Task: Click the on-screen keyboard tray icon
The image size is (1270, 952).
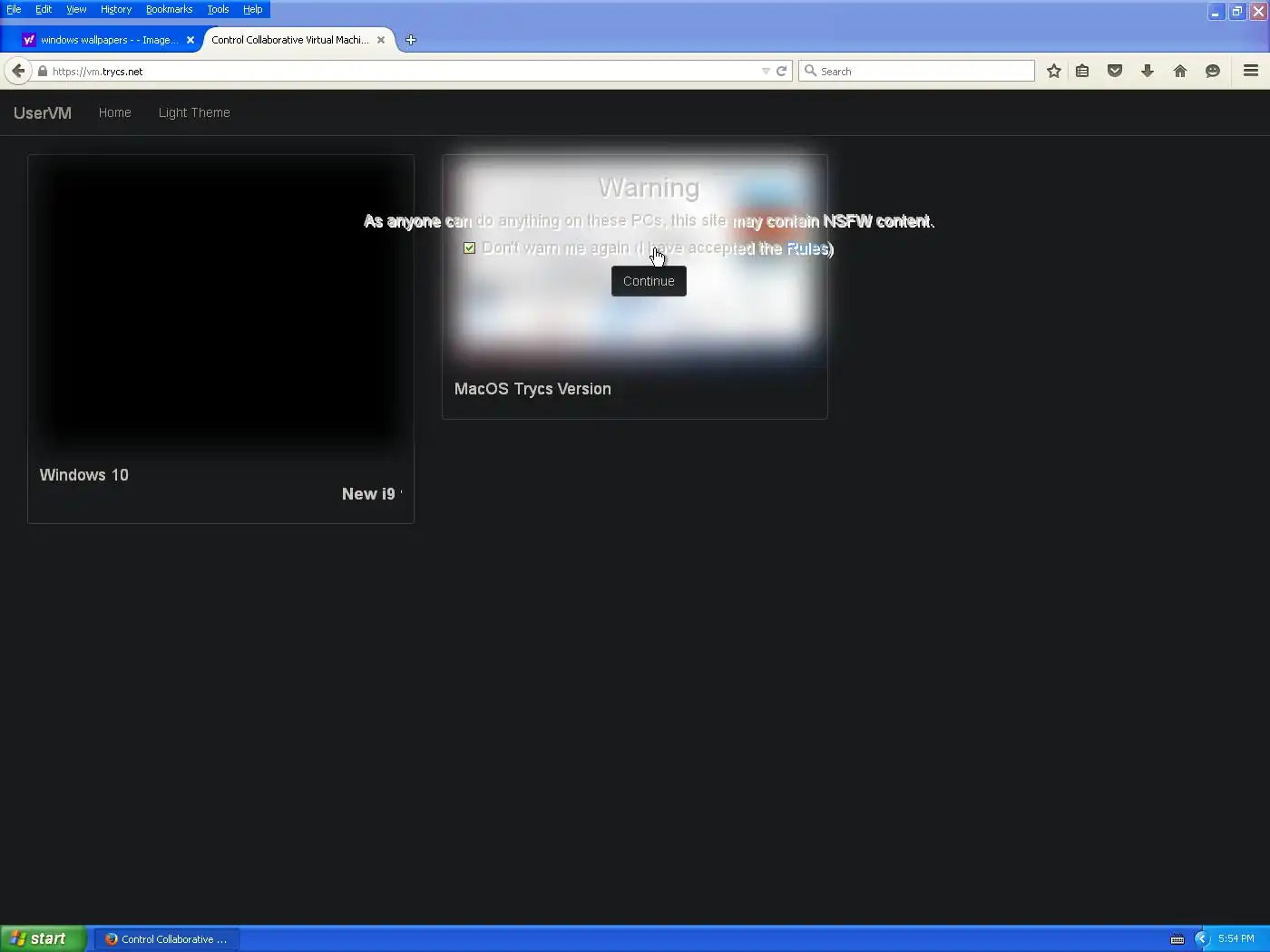Action: tap(1177, 939)
